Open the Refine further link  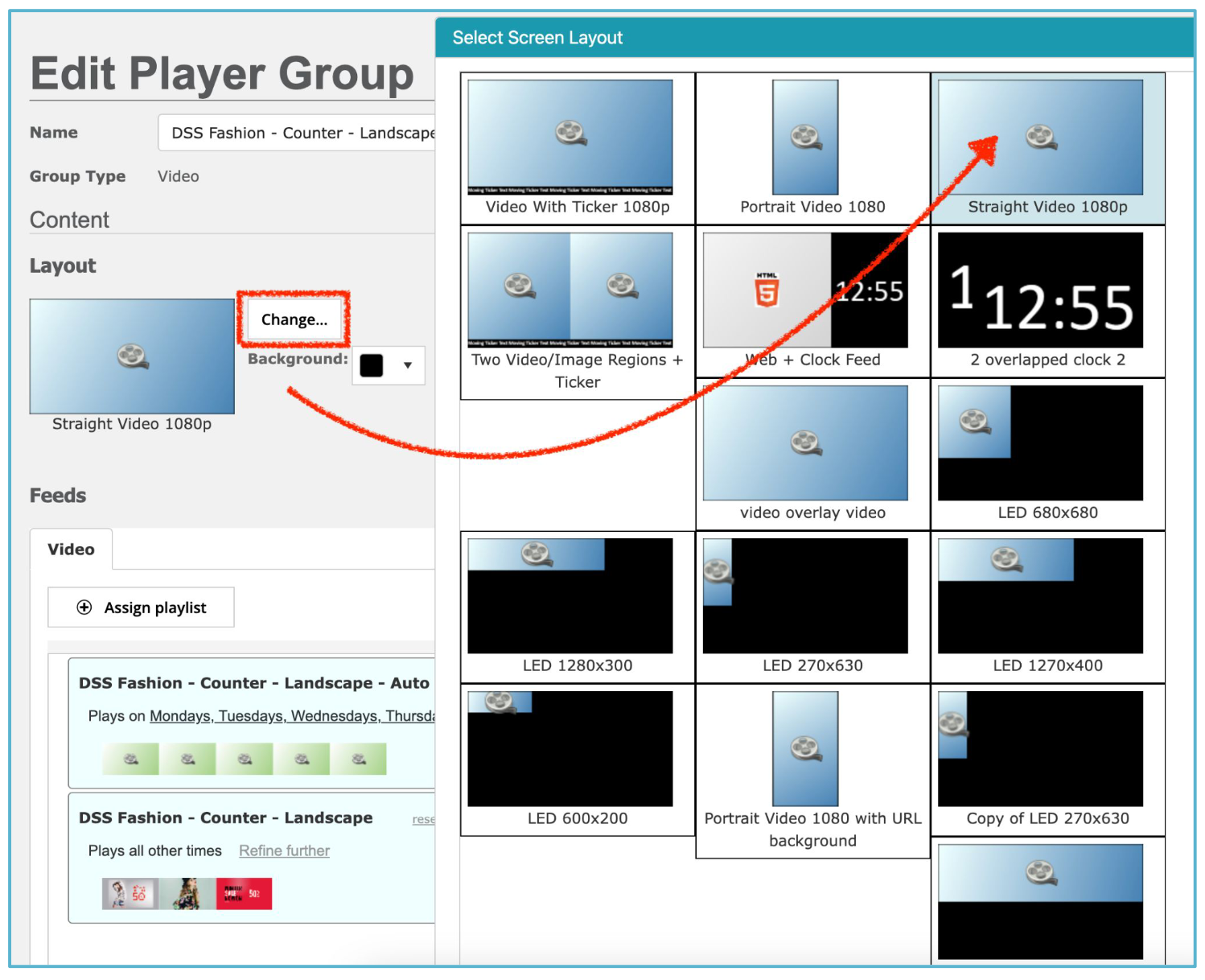[x=284, y=850]
